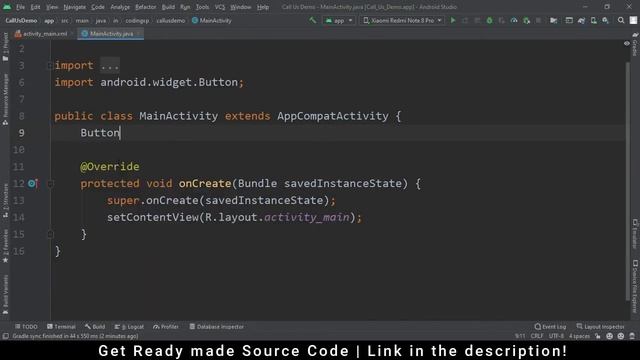Click the 4 spaces indent setting
640x360 pixels.
point(579,336)
